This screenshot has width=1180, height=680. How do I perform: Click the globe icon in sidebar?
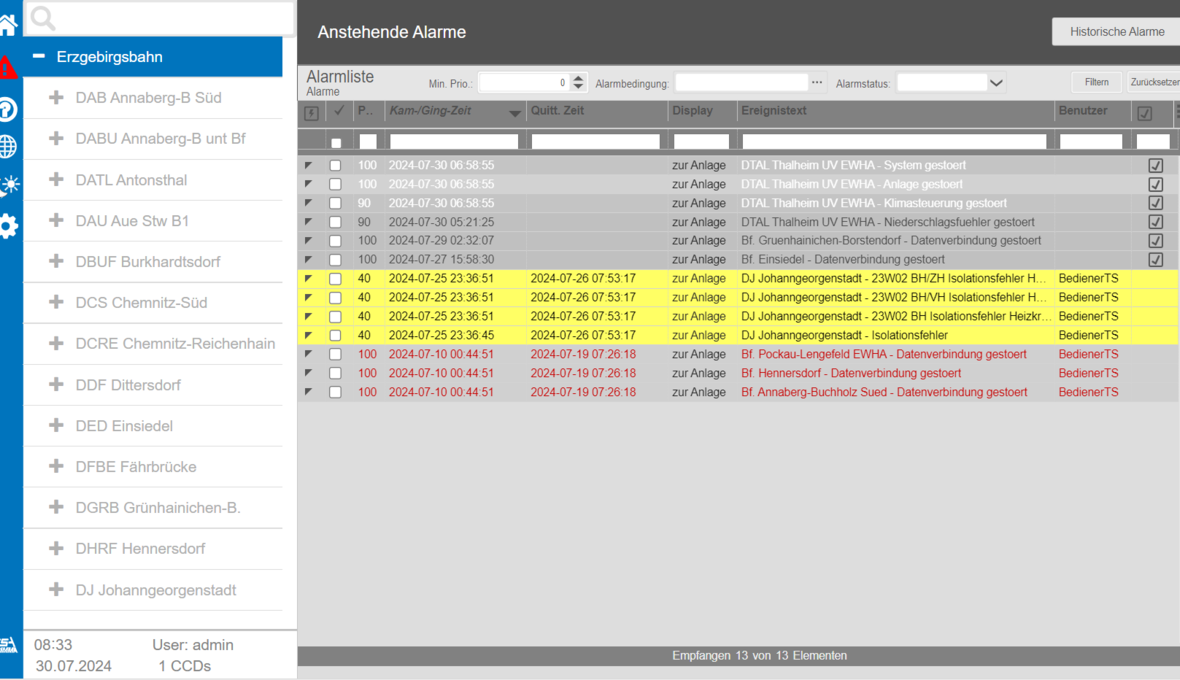click(x=8, y=147)
